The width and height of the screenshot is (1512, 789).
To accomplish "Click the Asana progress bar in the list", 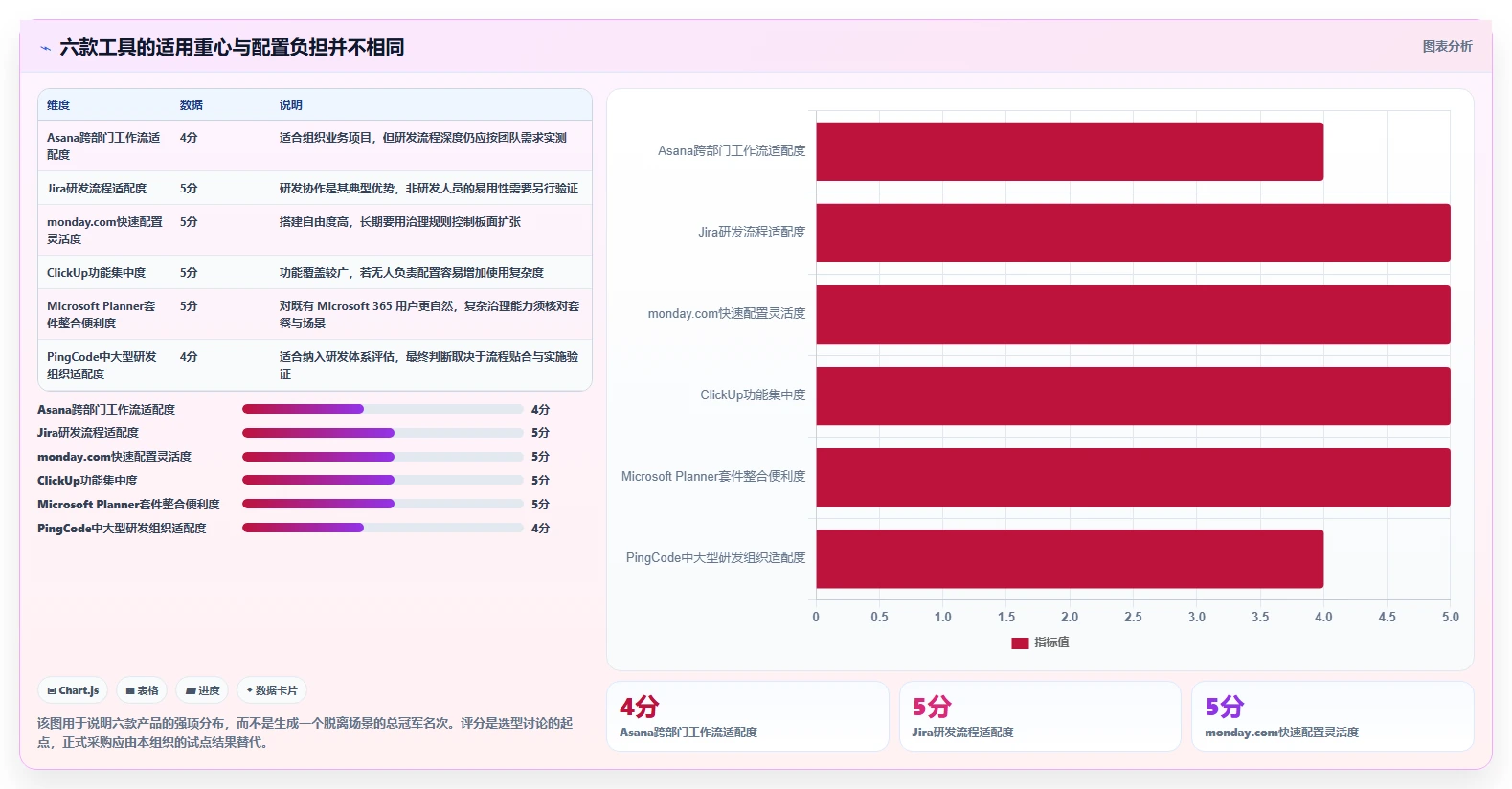I will pyautogui.click(x=382, y=409).
